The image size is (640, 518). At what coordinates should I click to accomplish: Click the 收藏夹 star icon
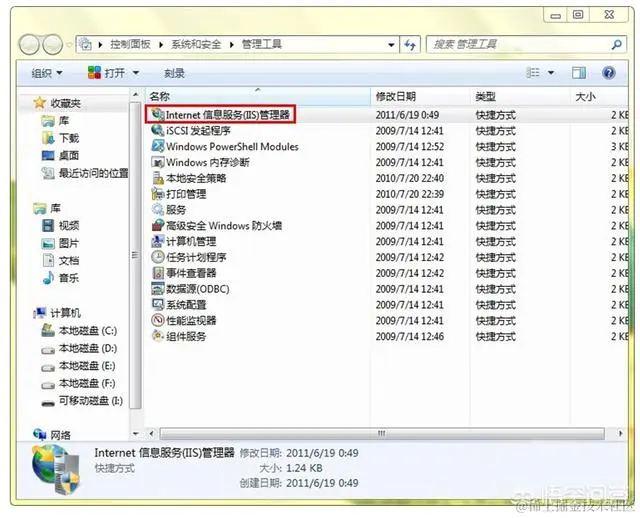39,103
